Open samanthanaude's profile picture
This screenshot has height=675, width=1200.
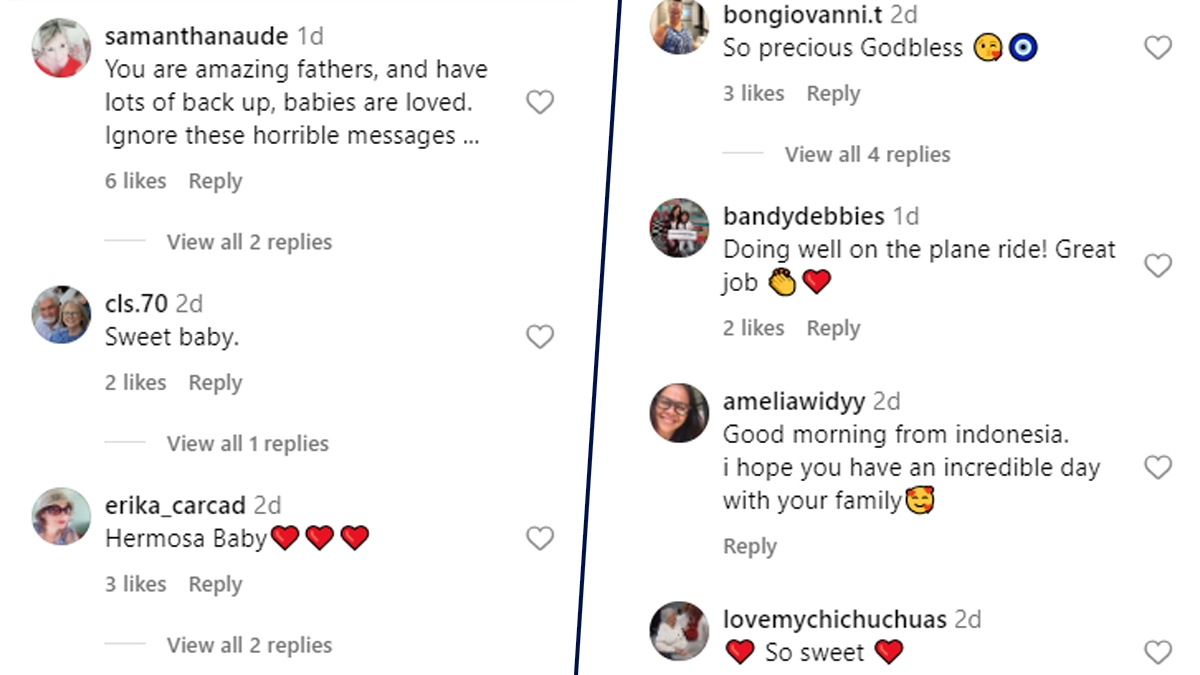[x=62, y=48]
